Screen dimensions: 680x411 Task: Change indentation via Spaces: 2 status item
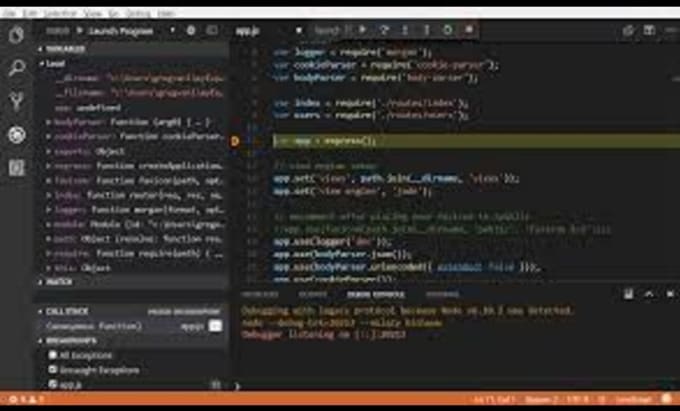coord(540,399)
